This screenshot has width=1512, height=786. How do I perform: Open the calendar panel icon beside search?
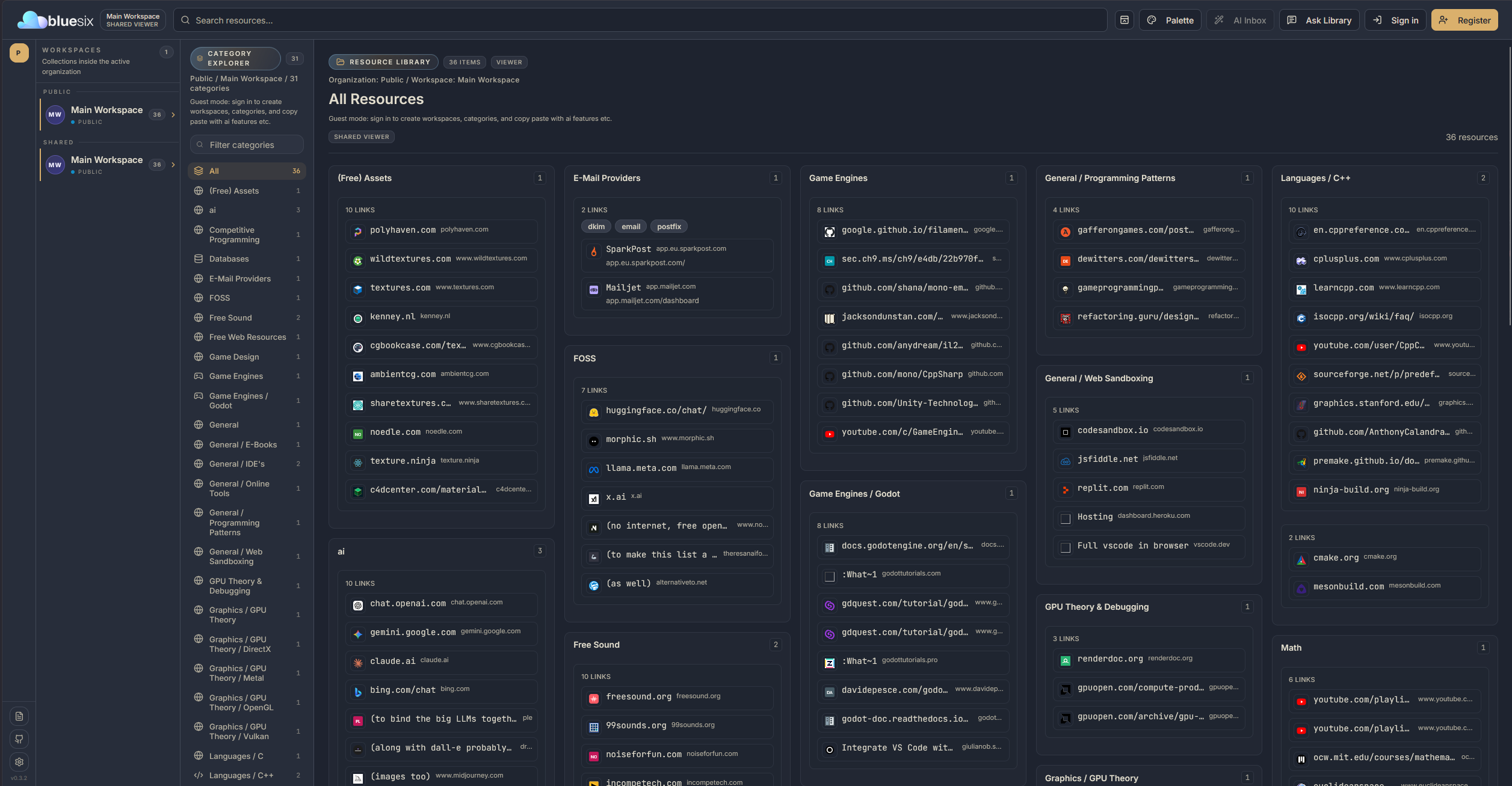1124,20
